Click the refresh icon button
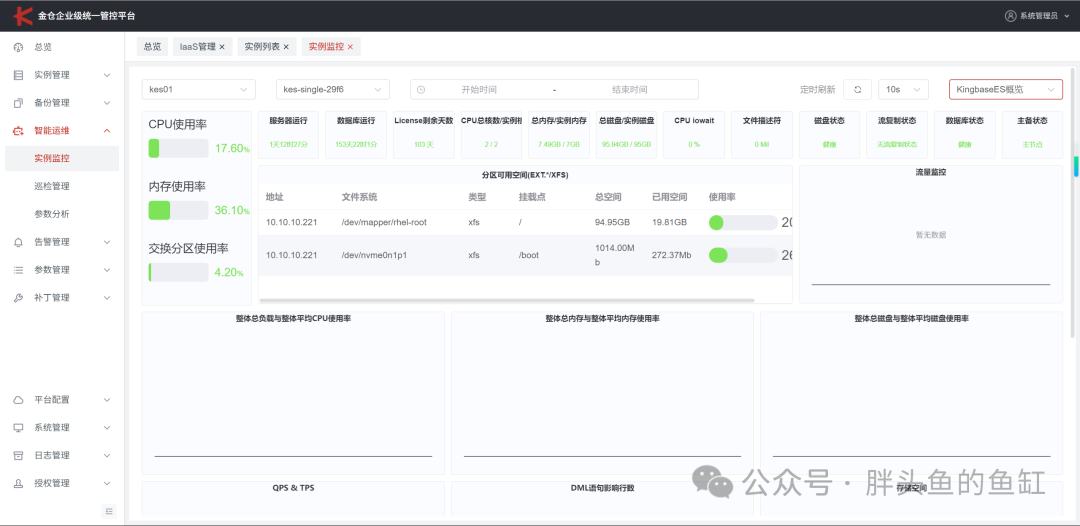 (858, 90)
